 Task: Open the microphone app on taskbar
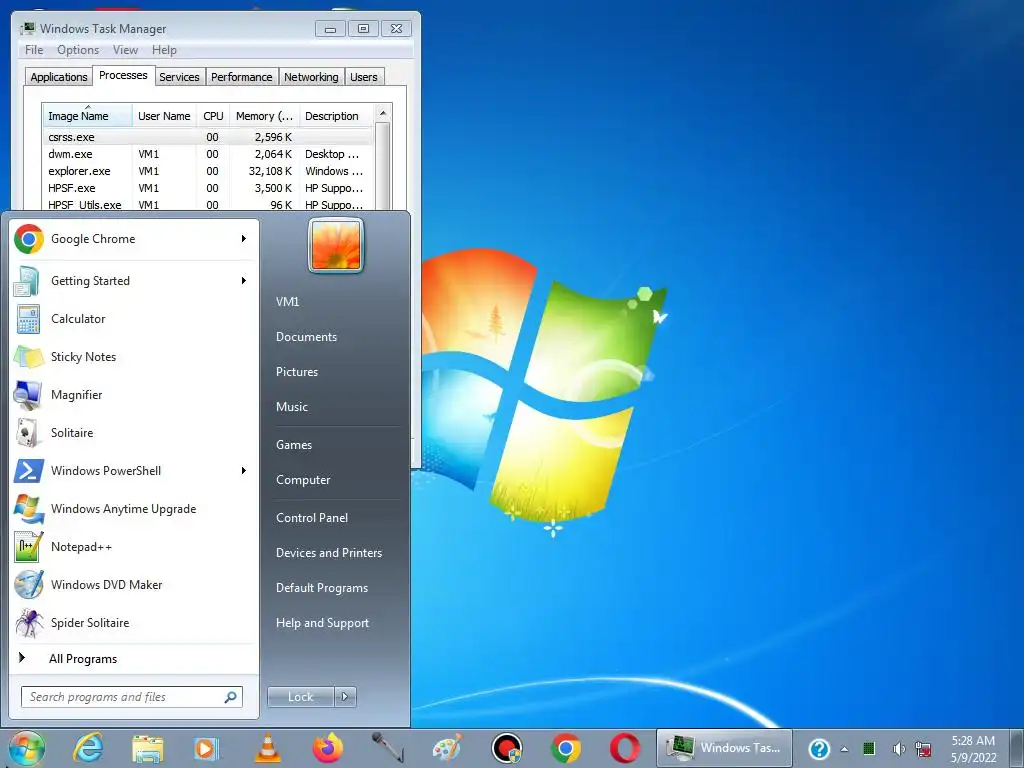coord(387,748)
